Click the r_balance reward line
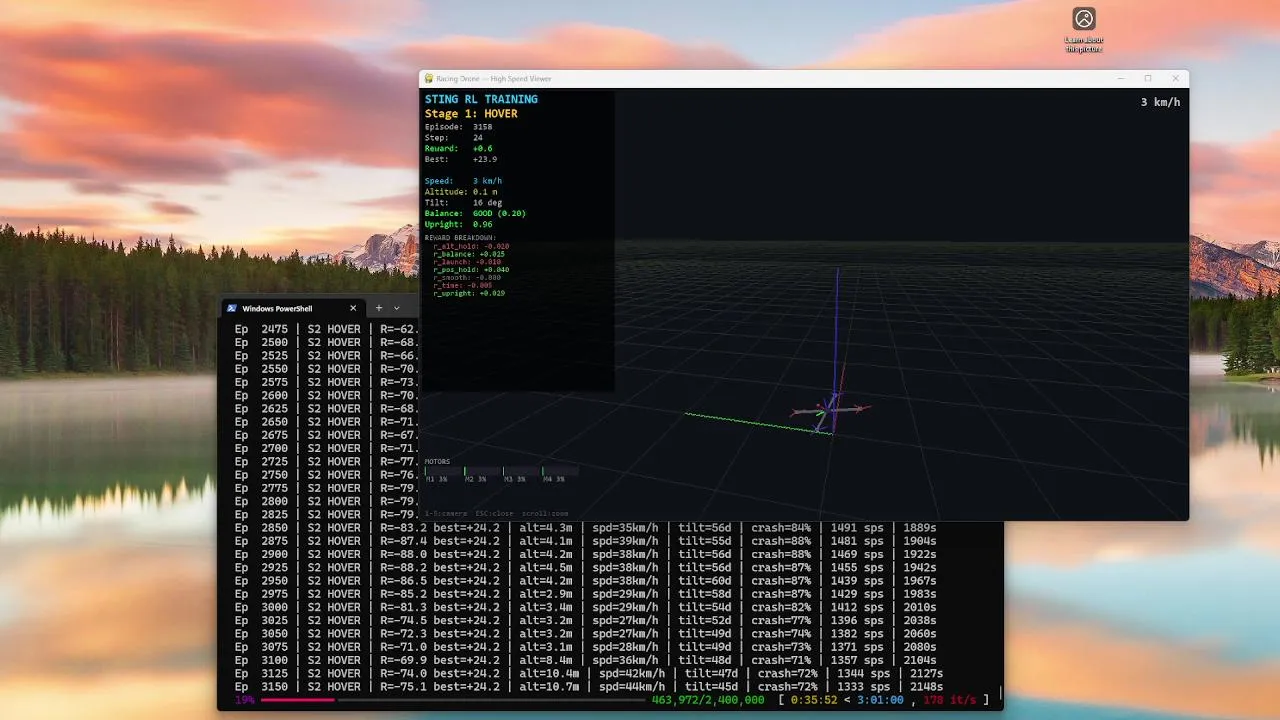Screen dimensions: 1280x720 (469, 254)
